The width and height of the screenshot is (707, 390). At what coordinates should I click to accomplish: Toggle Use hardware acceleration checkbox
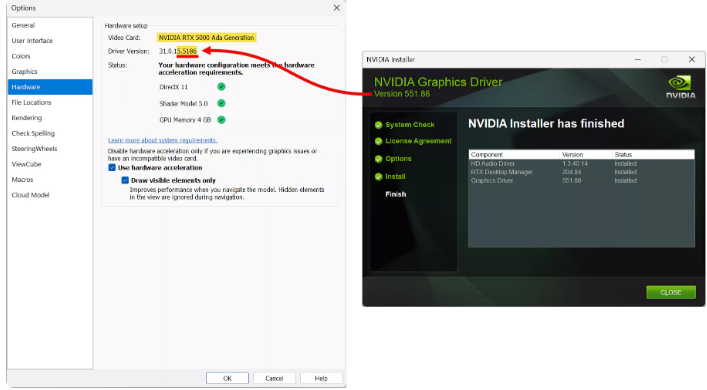pos(112,168)
